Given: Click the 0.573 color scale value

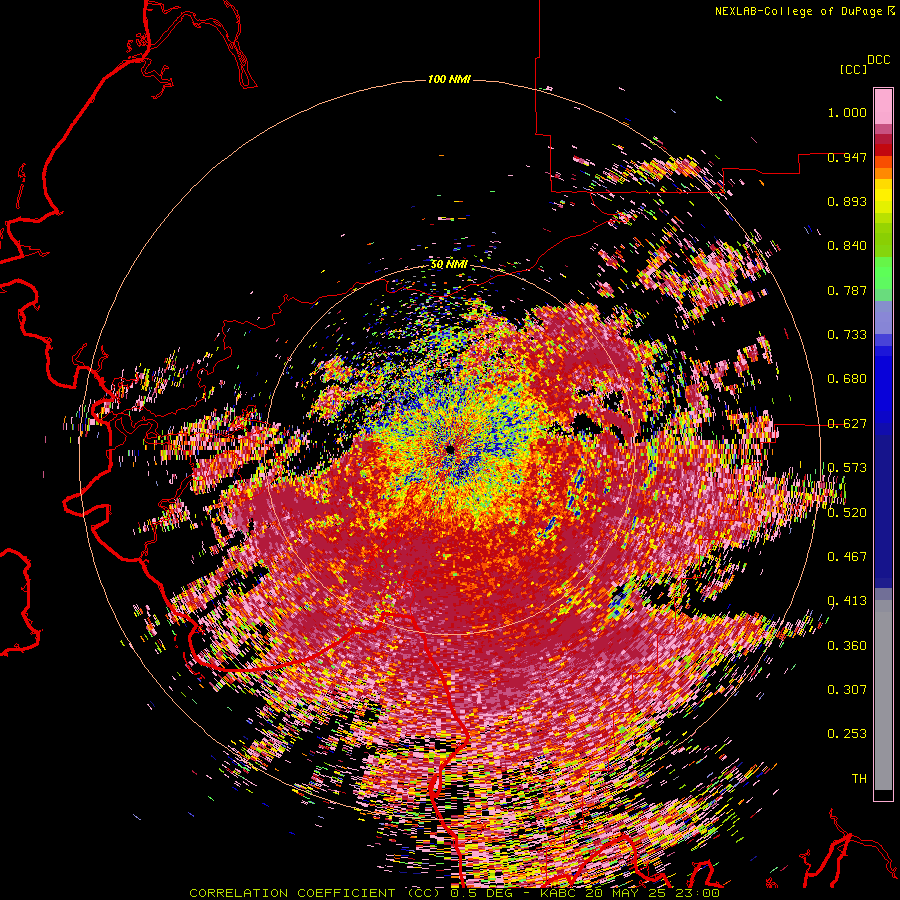Looking at the screenshot, I should (x=847, y=468).
